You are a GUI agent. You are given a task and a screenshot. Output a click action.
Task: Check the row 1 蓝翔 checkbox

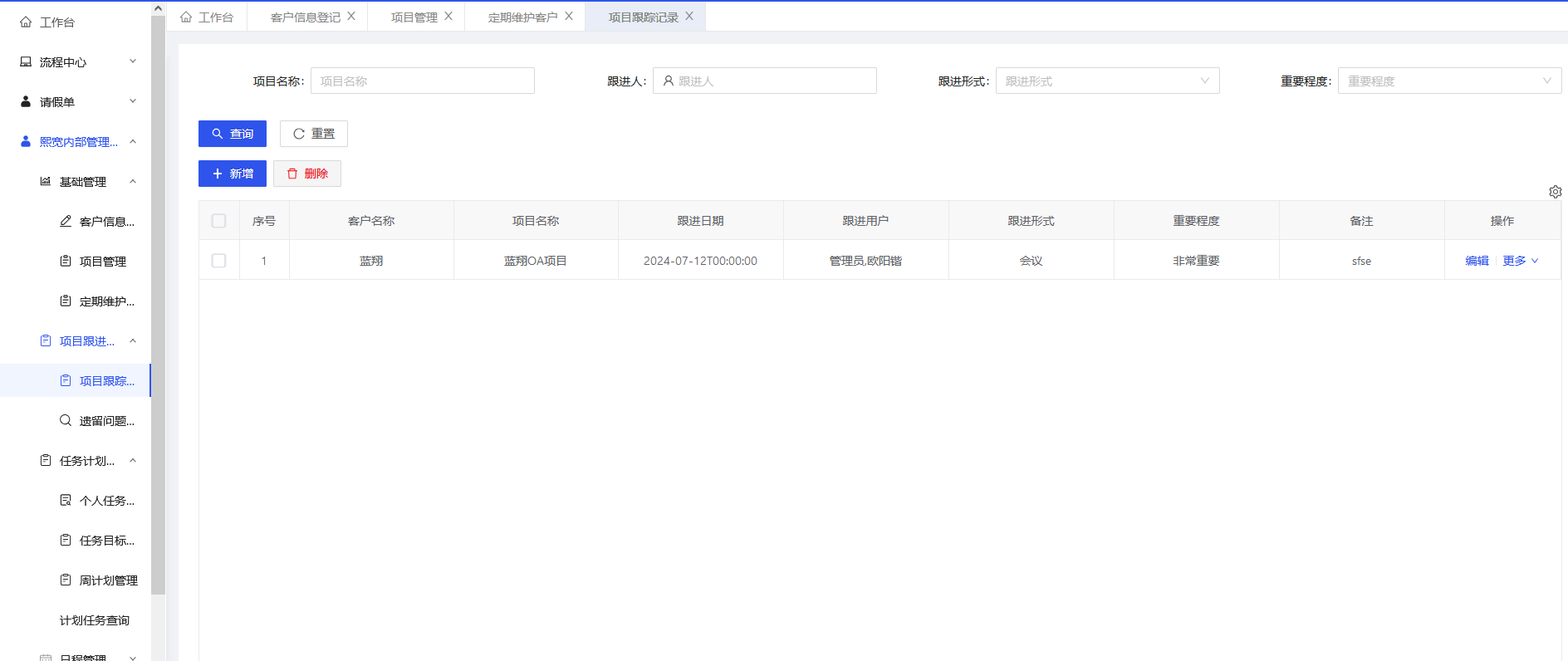(219, 261)
